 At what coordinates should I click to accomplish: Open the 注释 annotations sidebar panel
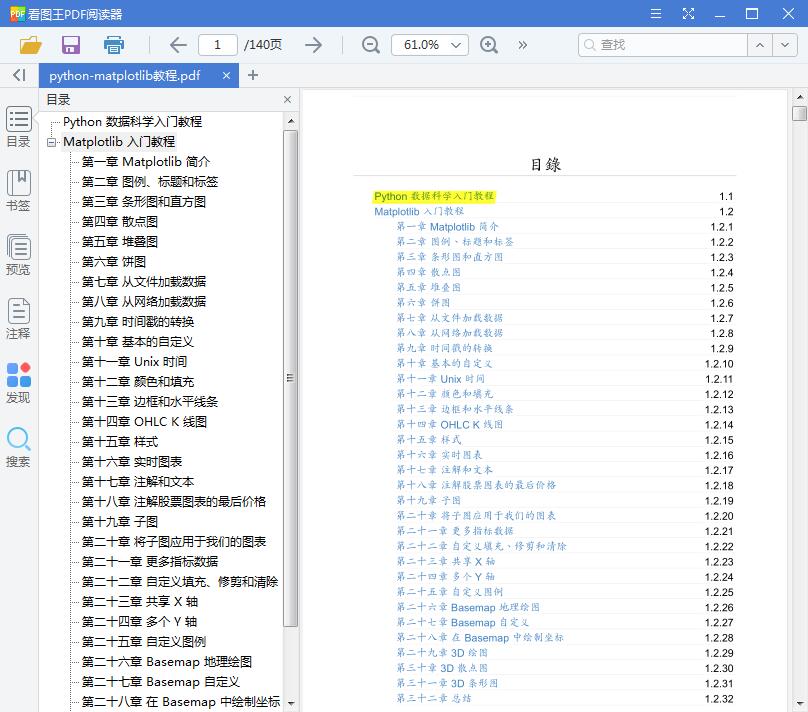19,318
